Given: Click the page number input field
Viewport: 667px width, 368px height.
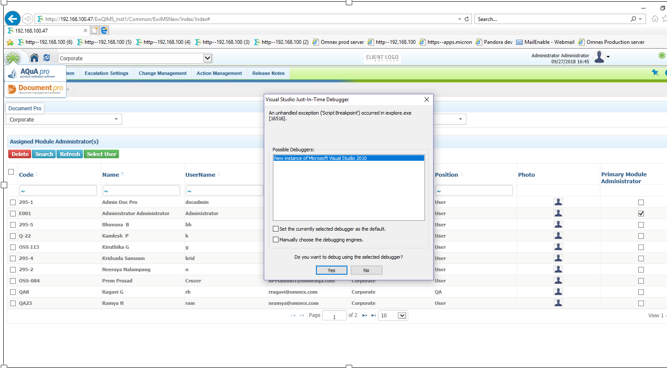Looking at the screenshot, I should click(x=334, y=316).
